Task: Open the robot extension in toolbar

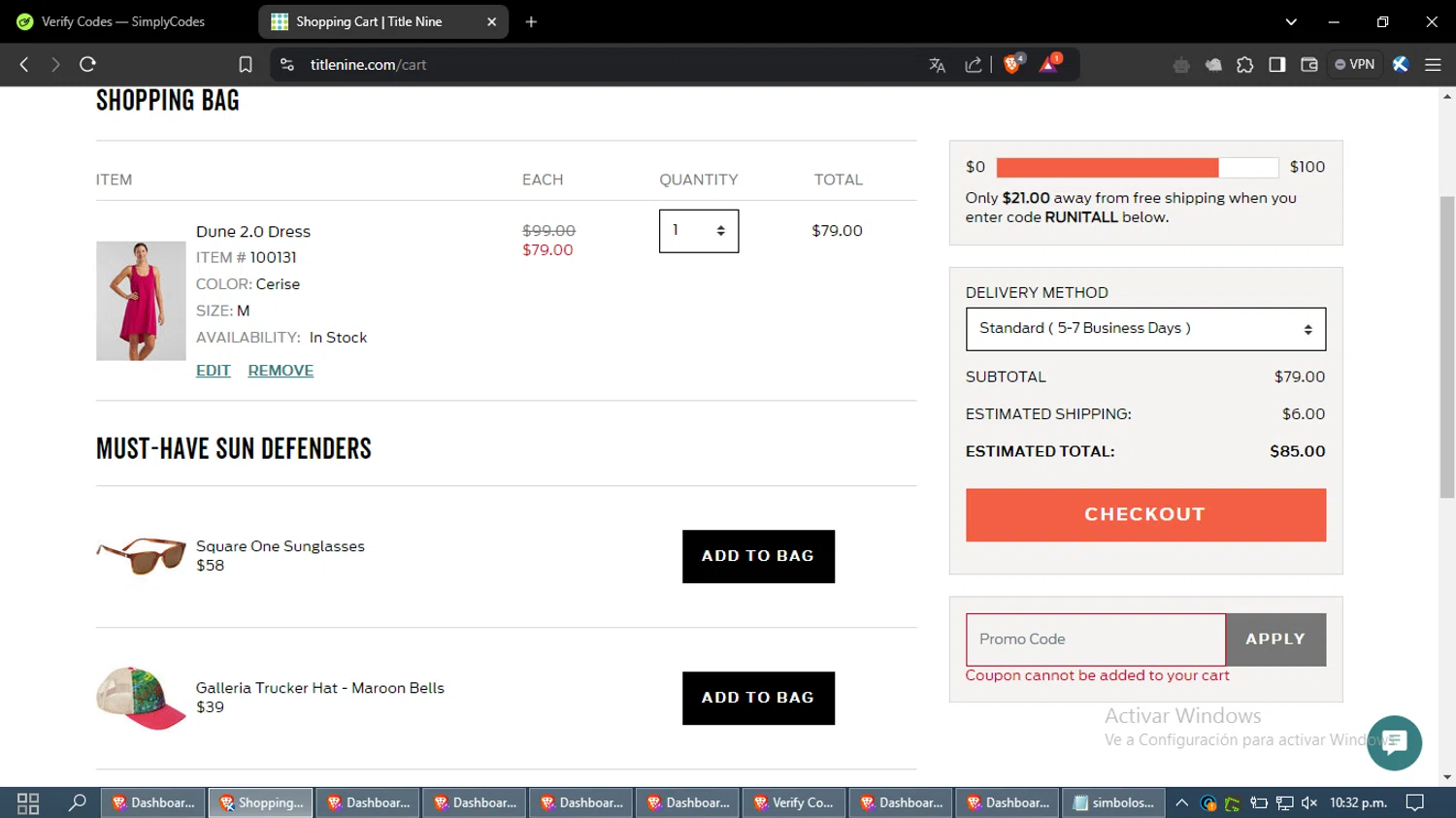Action: point(1181,65)
